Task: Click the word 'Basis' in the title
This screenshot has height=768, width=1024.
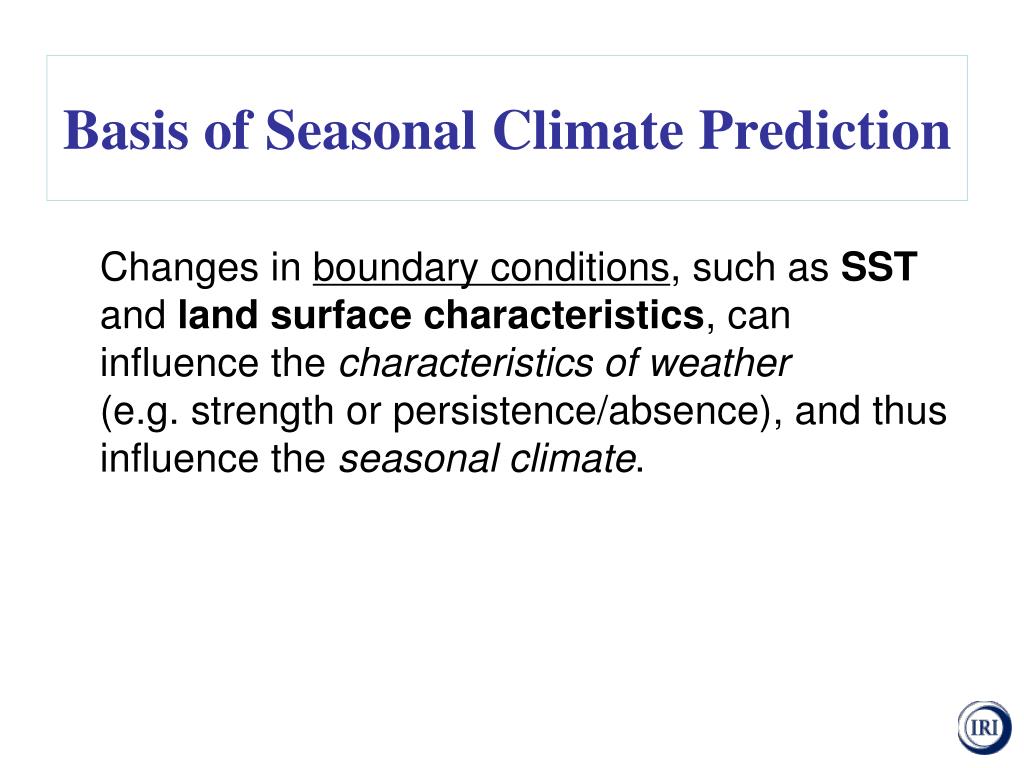Action: 125,131
